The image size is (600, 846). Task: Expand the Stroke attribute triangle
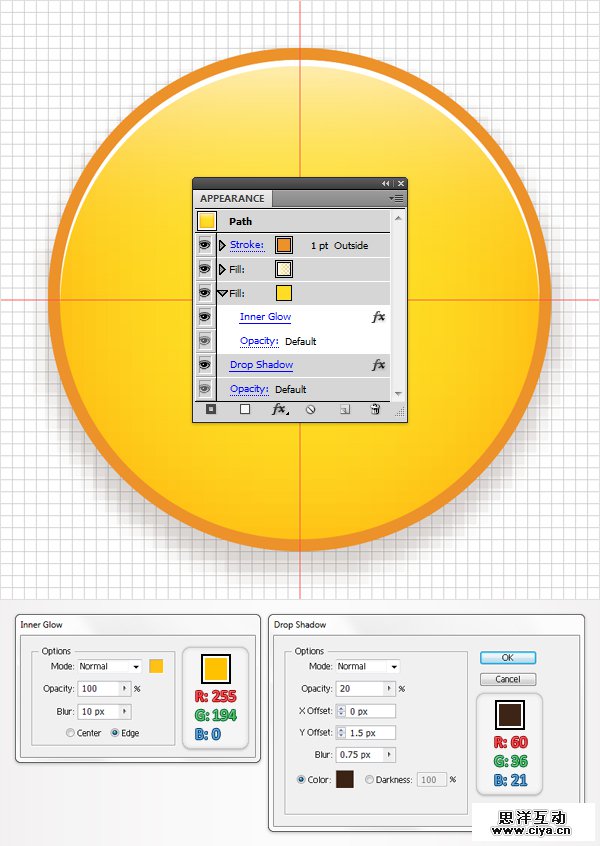pos(222,245)
